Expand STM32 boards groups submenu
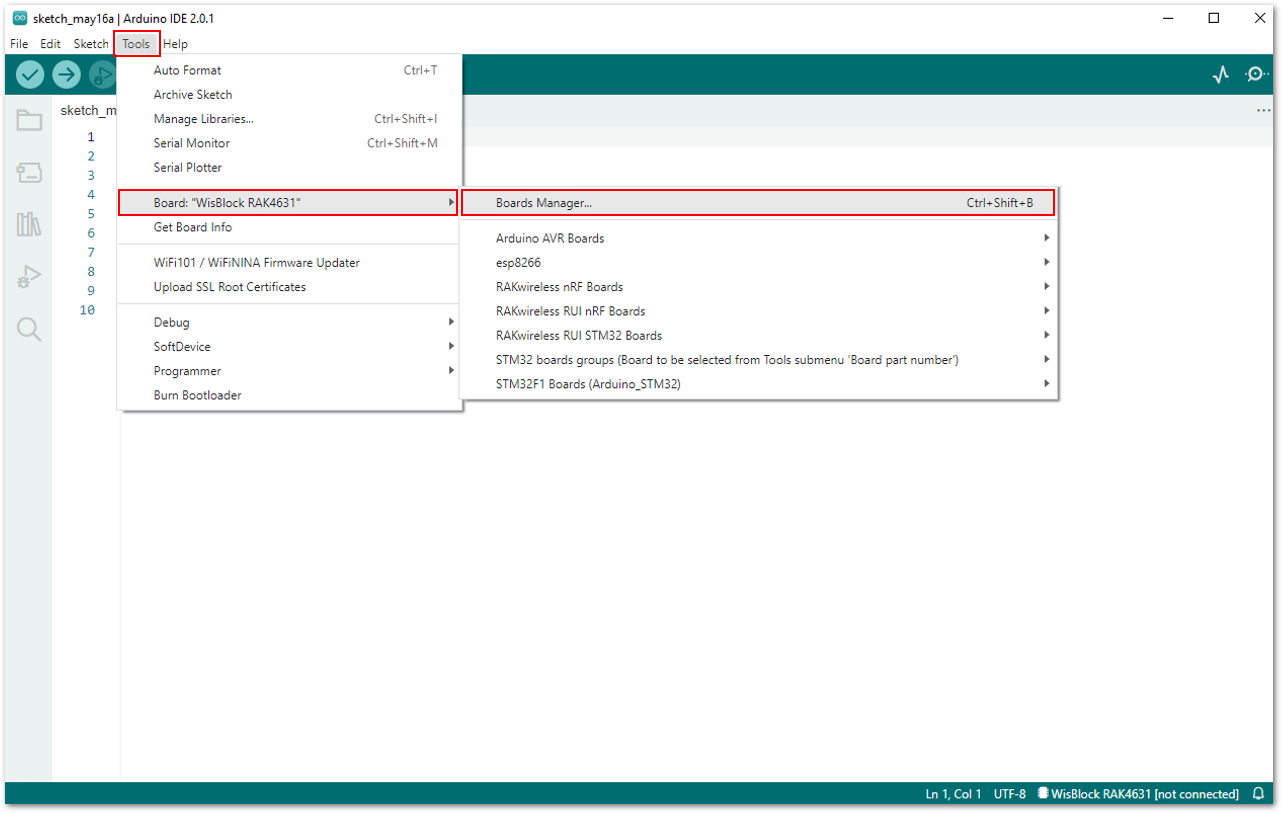 click(x=758, y=360)
